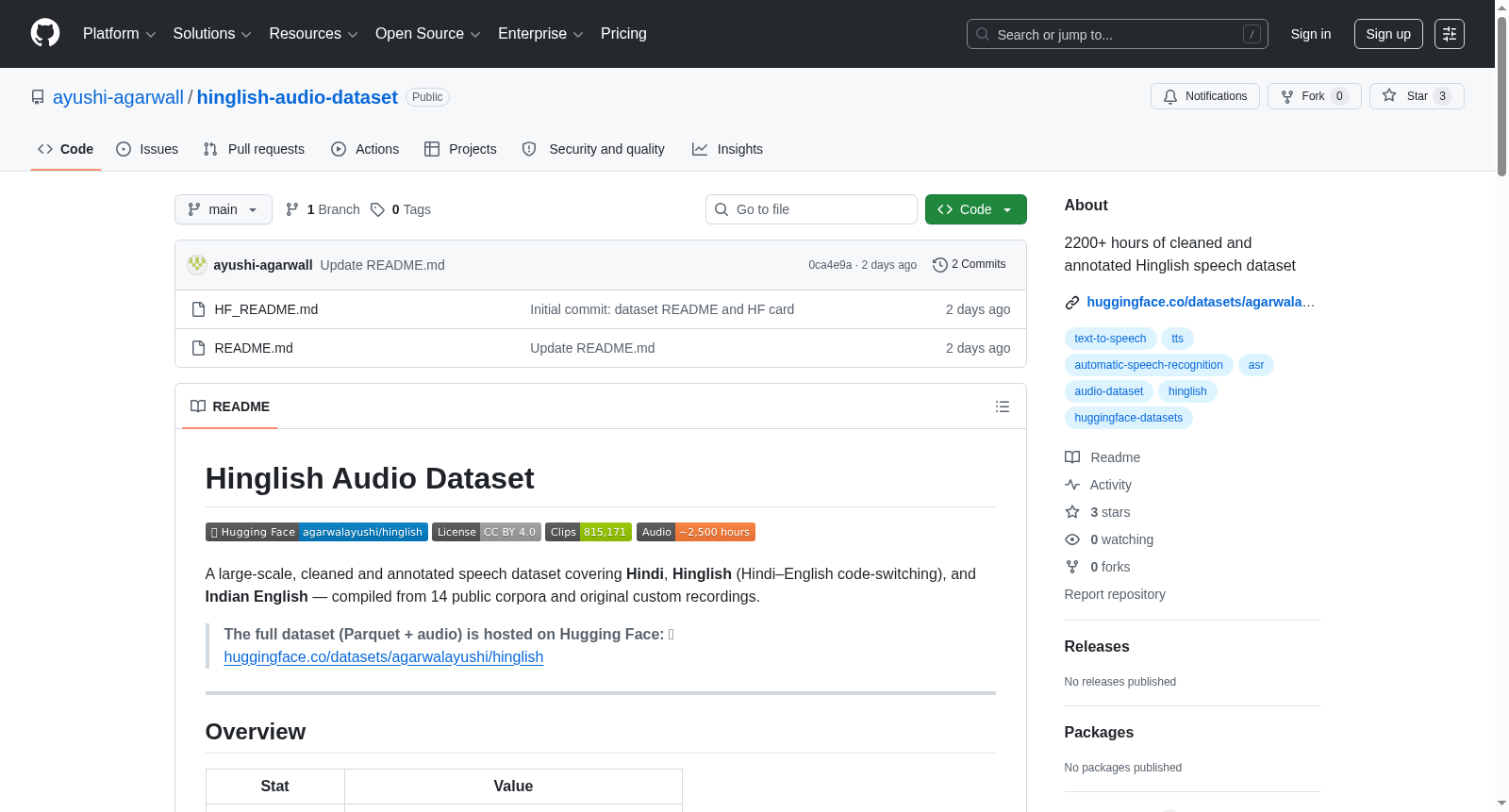Click the HF_README.md file icon
The width and height of the screenshot is (1509, 812).
point(198,309)
